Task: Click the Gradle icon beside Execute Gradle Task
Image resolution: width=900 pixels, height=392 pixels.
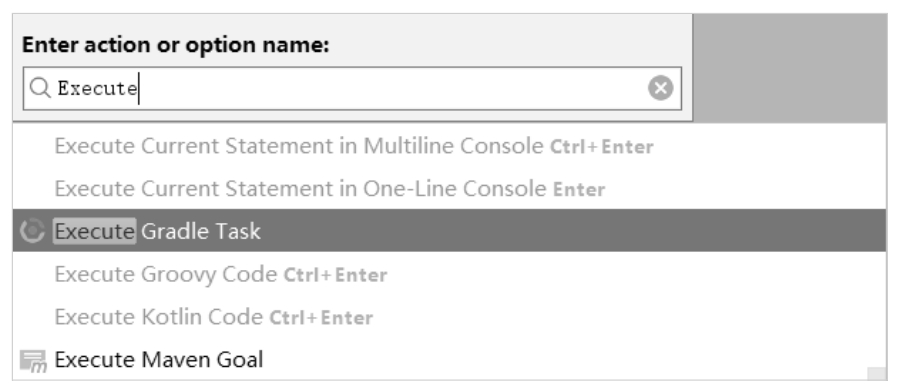Action: coord(32,231)
